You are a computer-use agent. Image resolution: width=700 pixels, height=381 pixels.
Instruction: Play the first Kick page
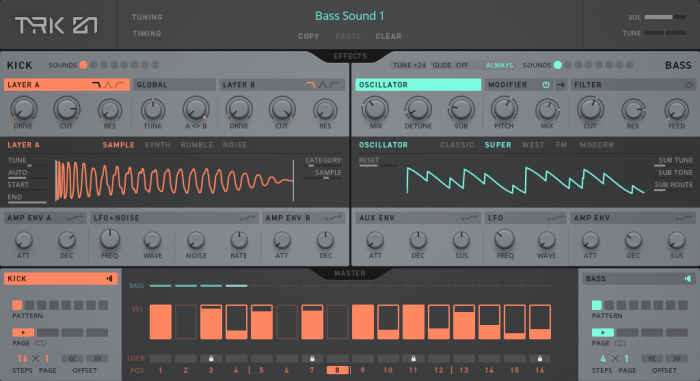pyautogui.click(x=23, y=332)
